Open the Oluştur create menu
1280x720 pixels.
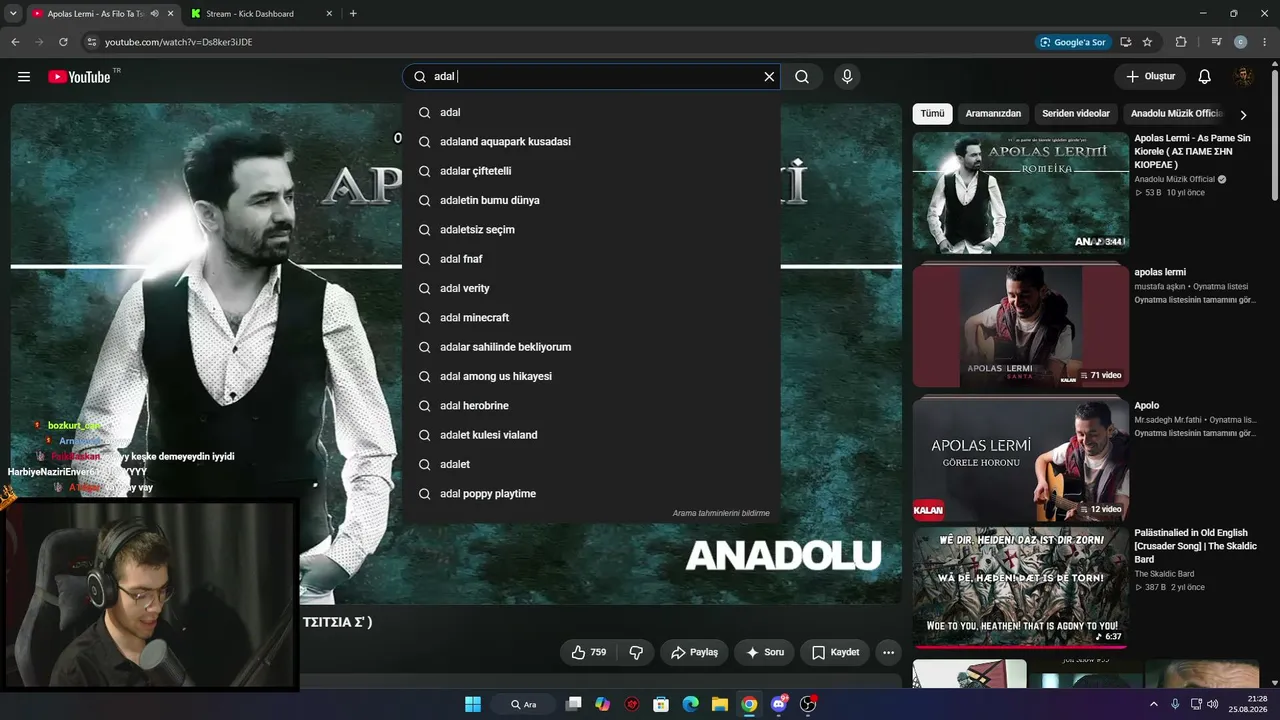click(x=1150, y=77)
